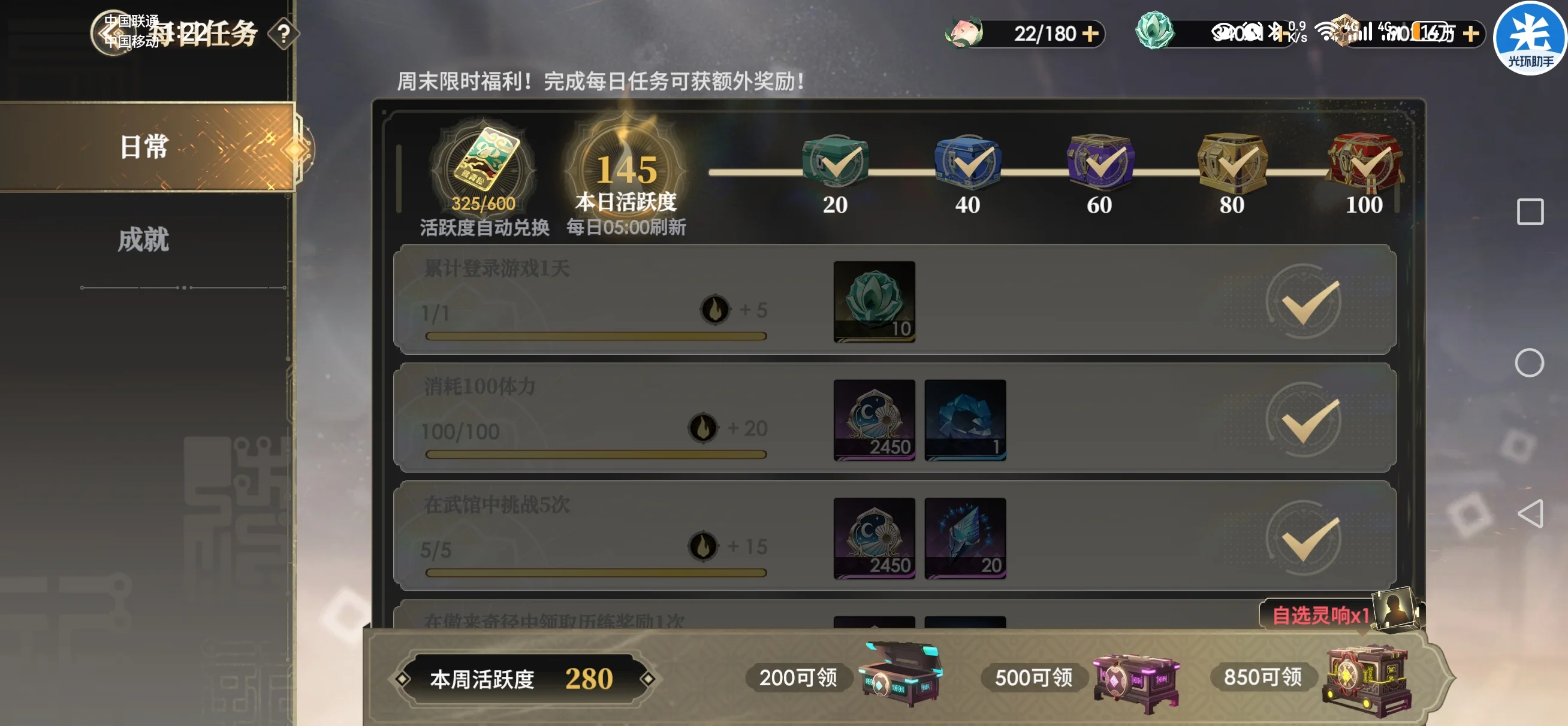Click checkmark for consume 100 stamina task
This screenshot has height=726, width=1568.
[1304, 420]
